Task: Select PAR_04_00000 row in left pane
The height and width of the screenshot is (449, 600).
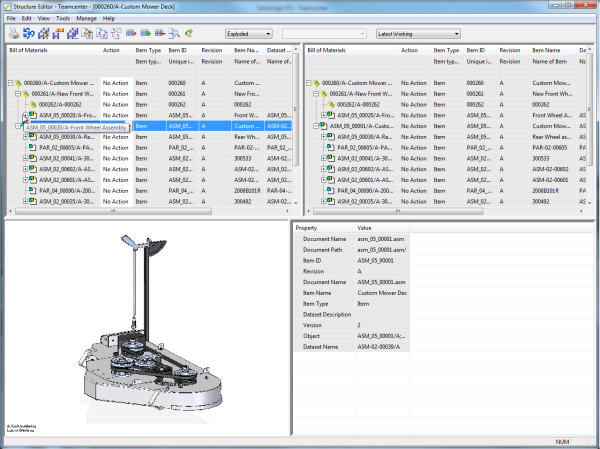Action: click(65, 189)
